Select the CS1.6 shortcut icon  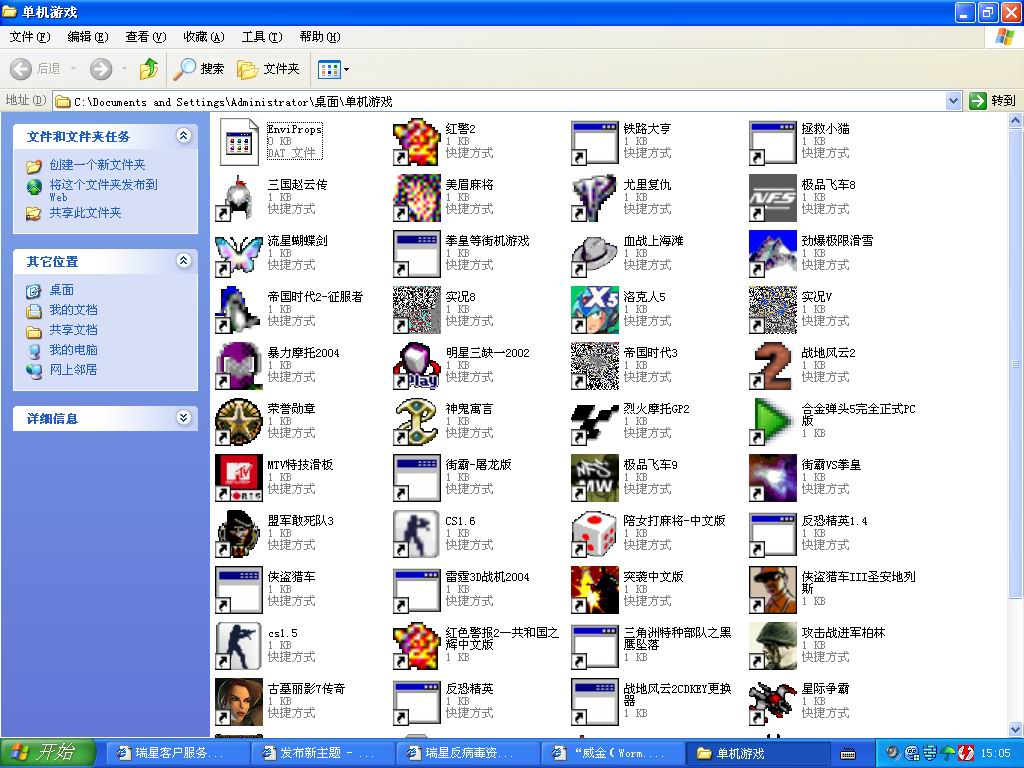(417, 534)
